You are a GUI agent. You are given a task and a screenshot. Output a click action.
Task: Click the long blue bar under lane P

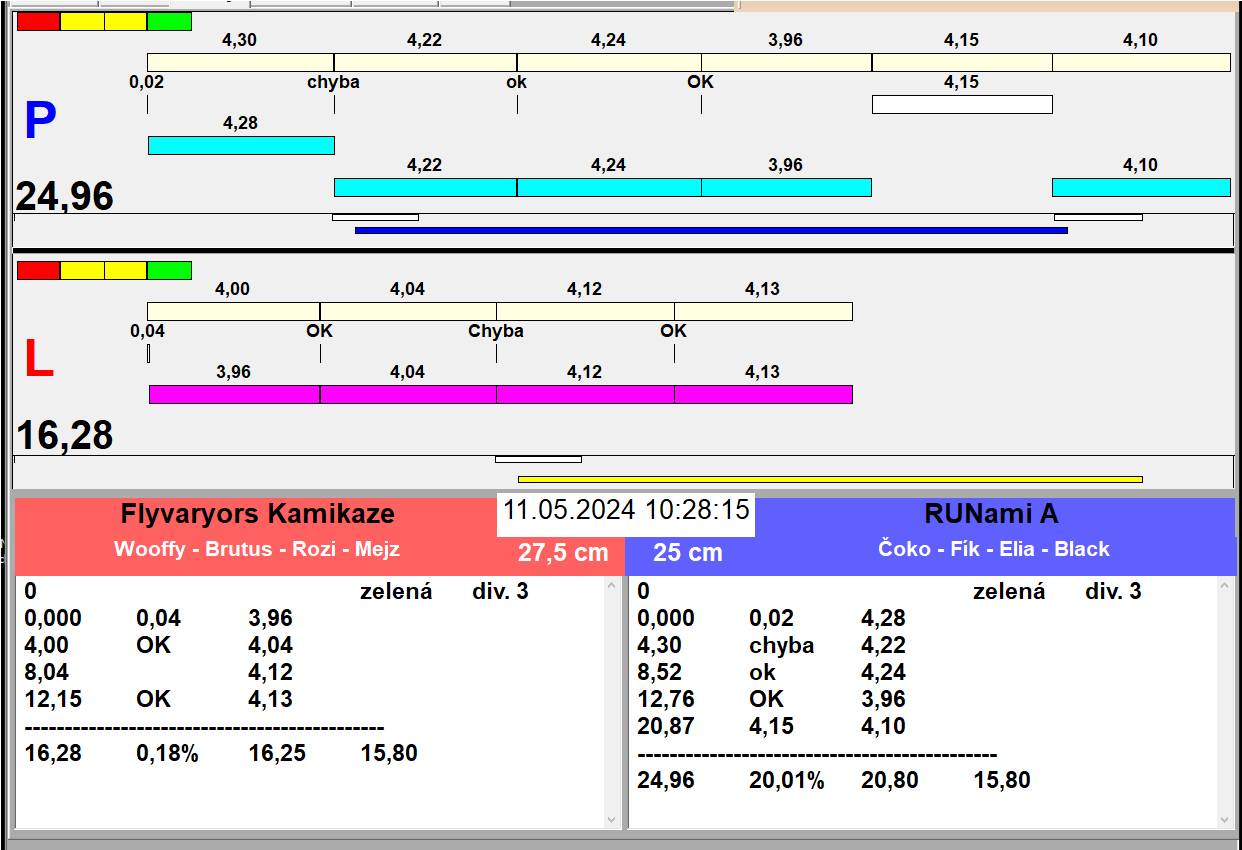pos(711,230)
